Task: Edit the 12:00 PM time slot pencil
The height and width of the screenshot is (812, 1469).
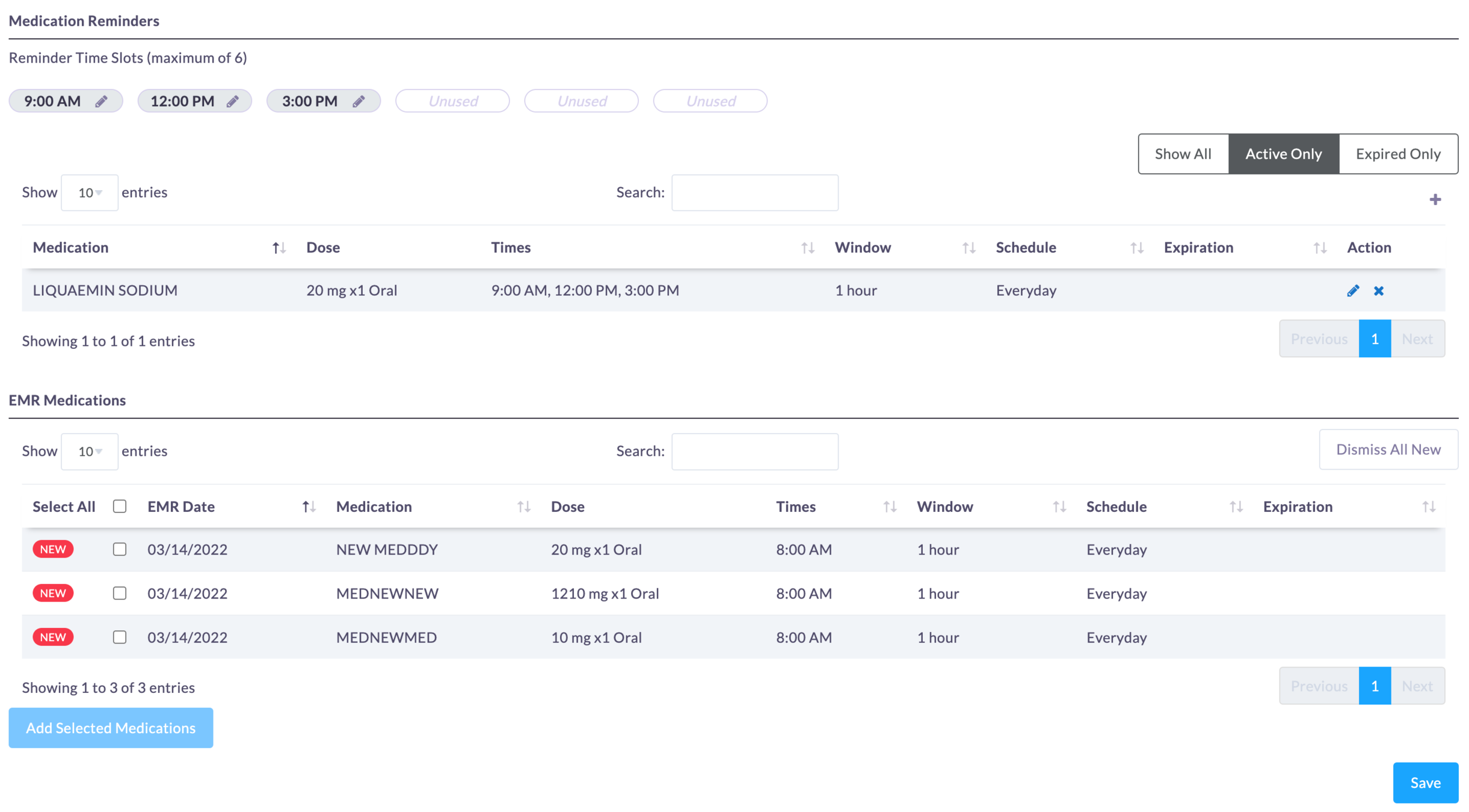Action: tap(232, 101)
